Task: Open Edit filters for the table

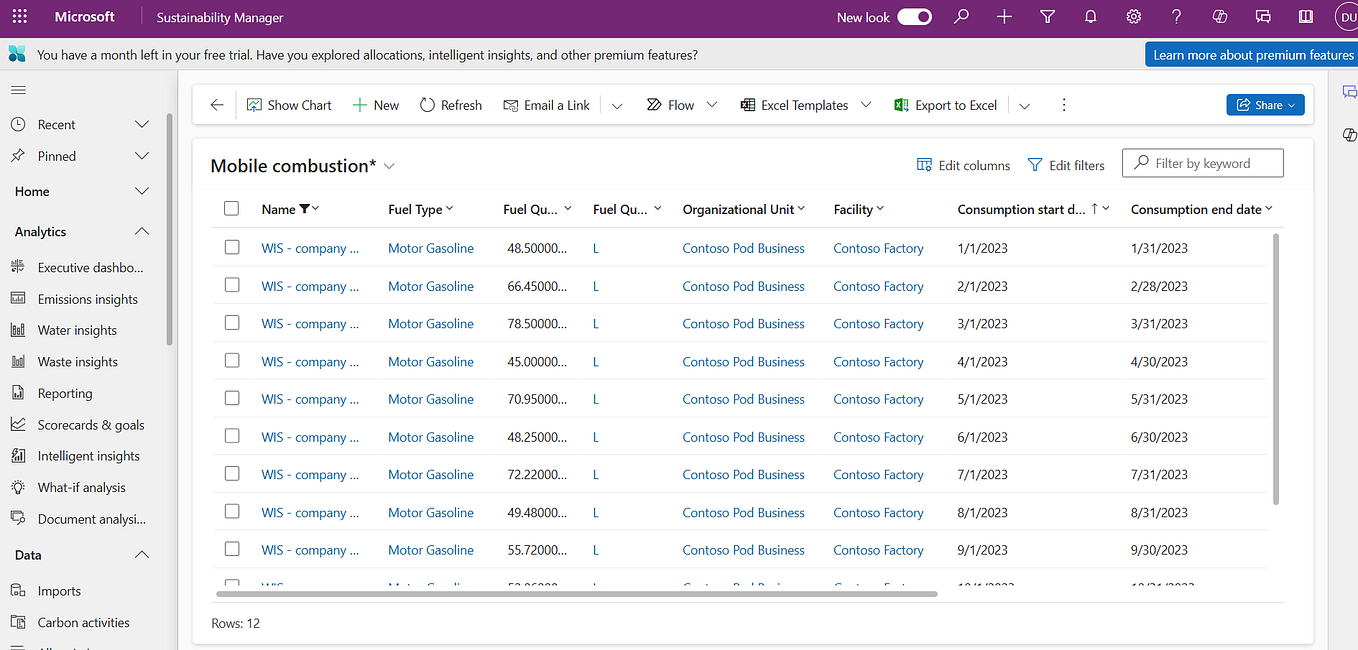Action: [x=1066, y=165]
